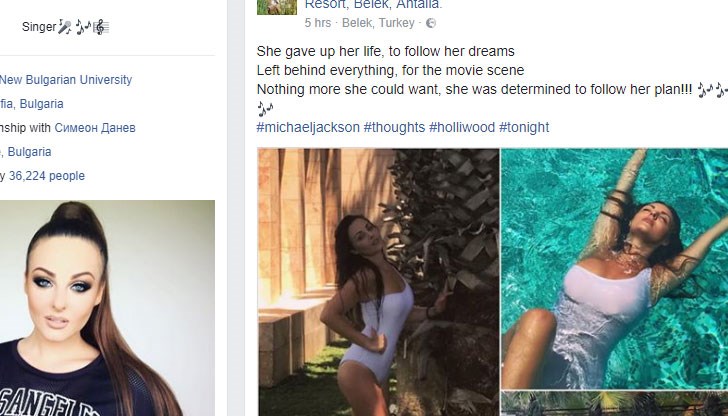Open the New Bulgarian University link

tap(66, 80)
